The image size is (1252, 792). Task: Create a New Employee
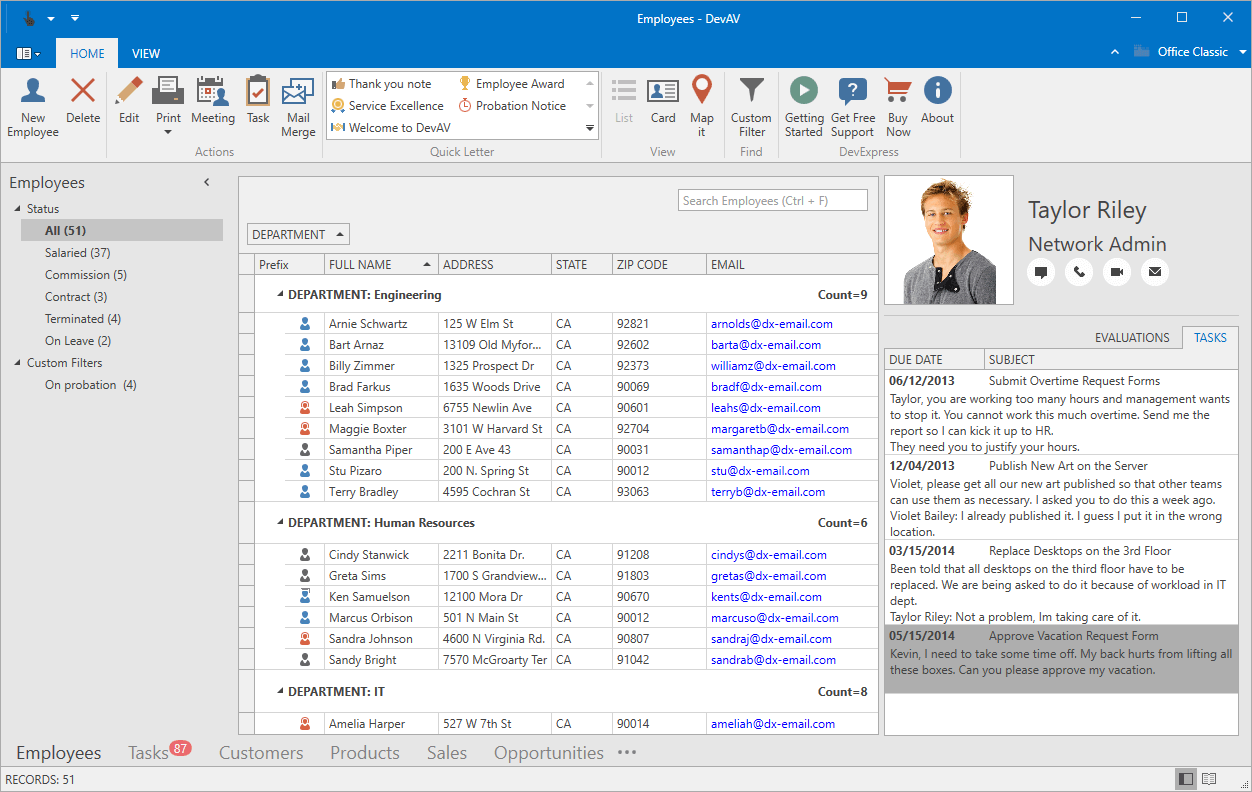click(x=32, y=105)
